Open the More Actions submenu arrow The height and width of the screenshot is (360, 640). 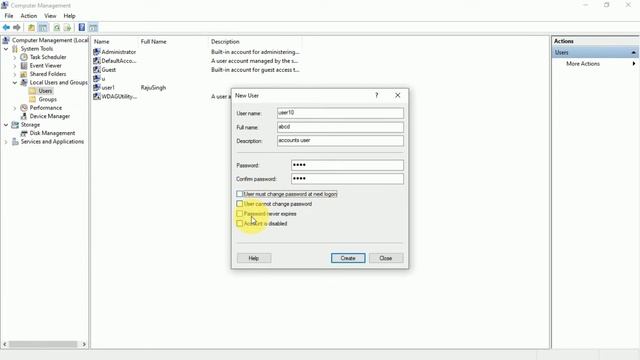[634, 64]
